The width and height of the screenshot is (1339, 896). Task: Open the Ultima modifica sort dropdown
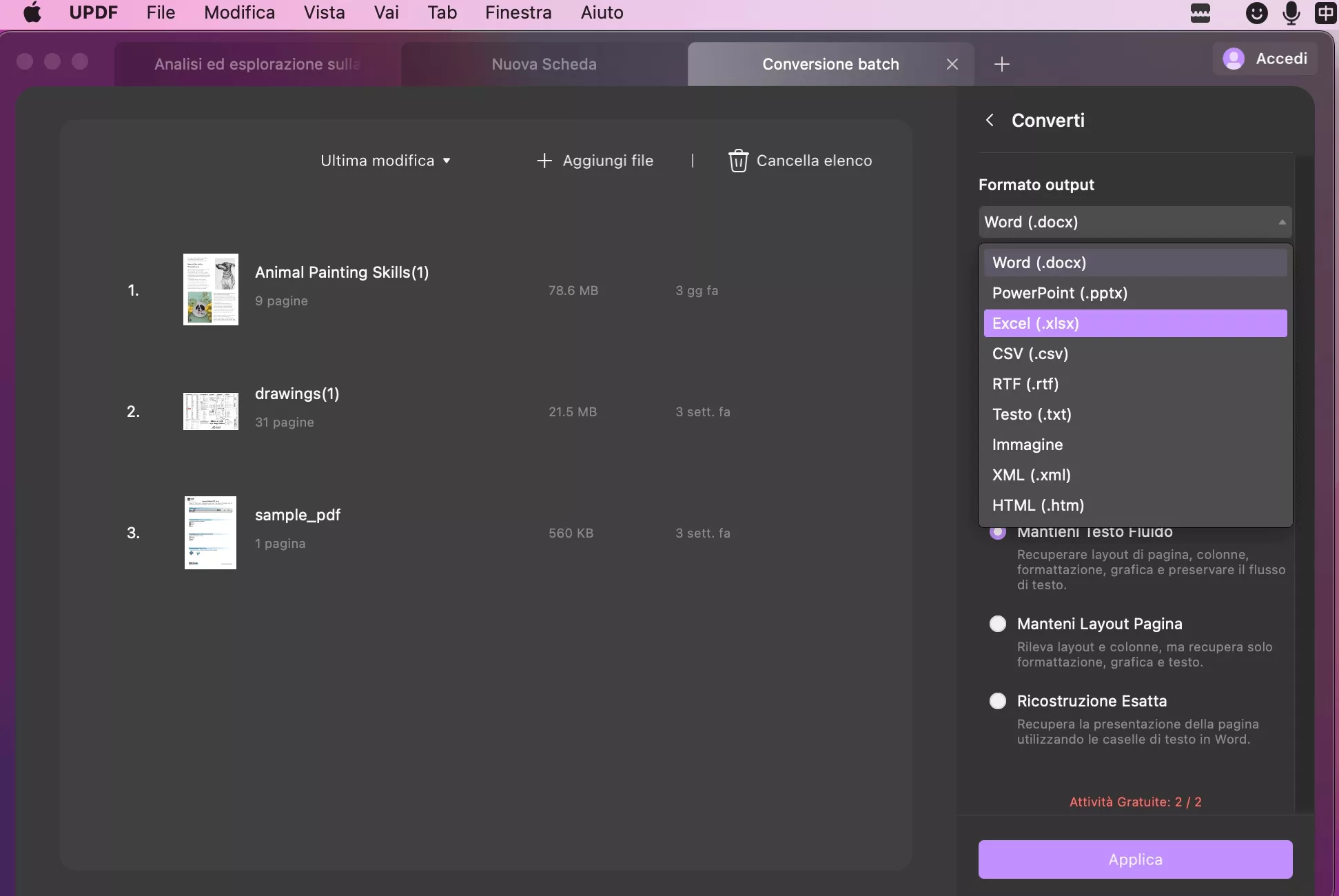coord(385,161)
